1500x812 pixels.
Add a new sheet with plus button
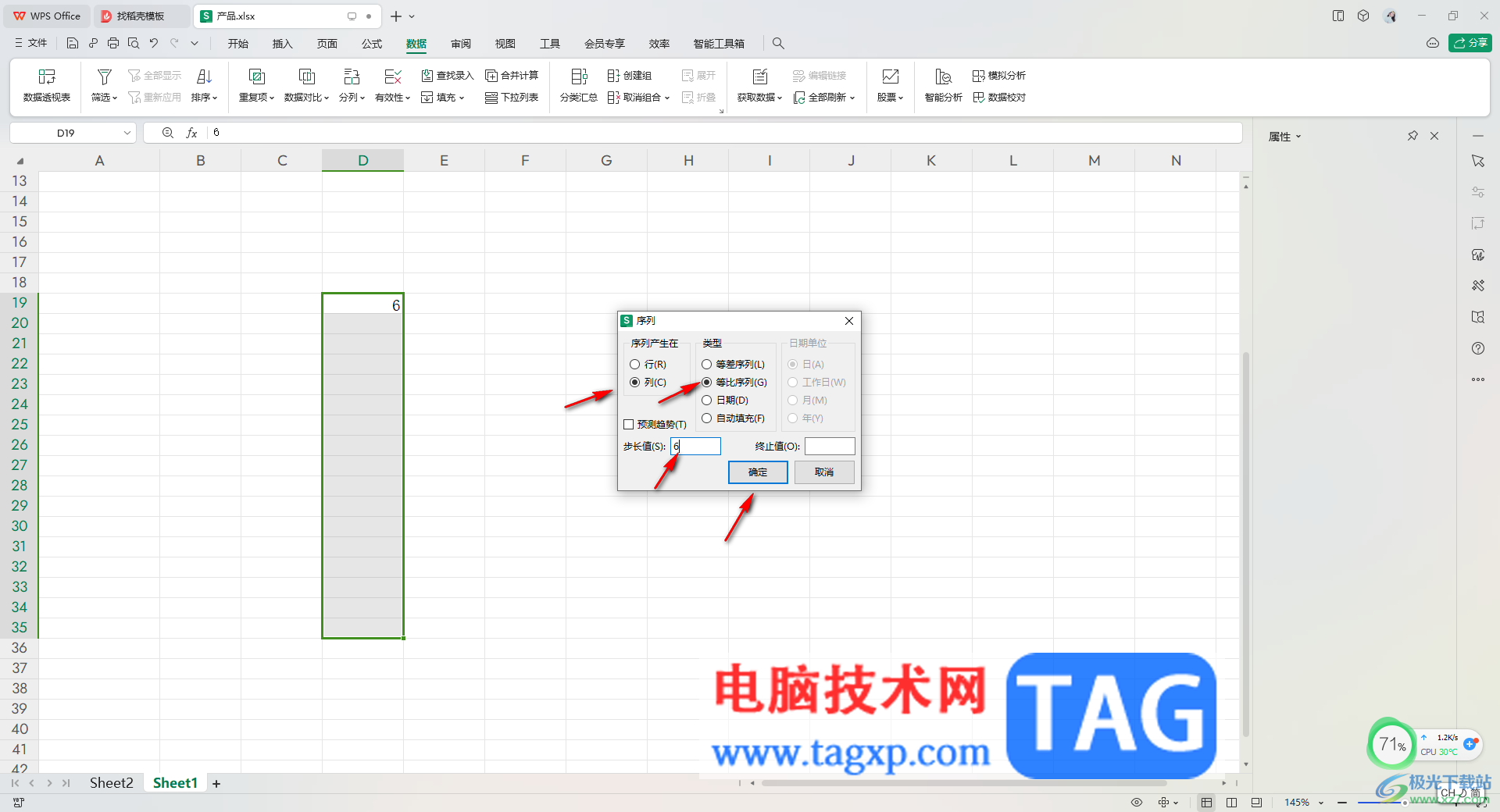(216, 783)
